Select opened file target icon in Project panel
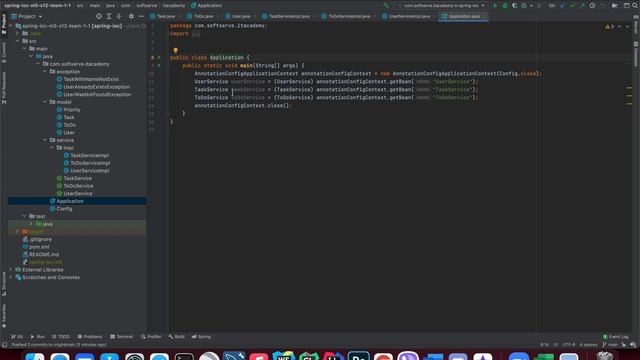Image resolution: width=640 pixels, height=360 pixels. [x=99, y=16]
